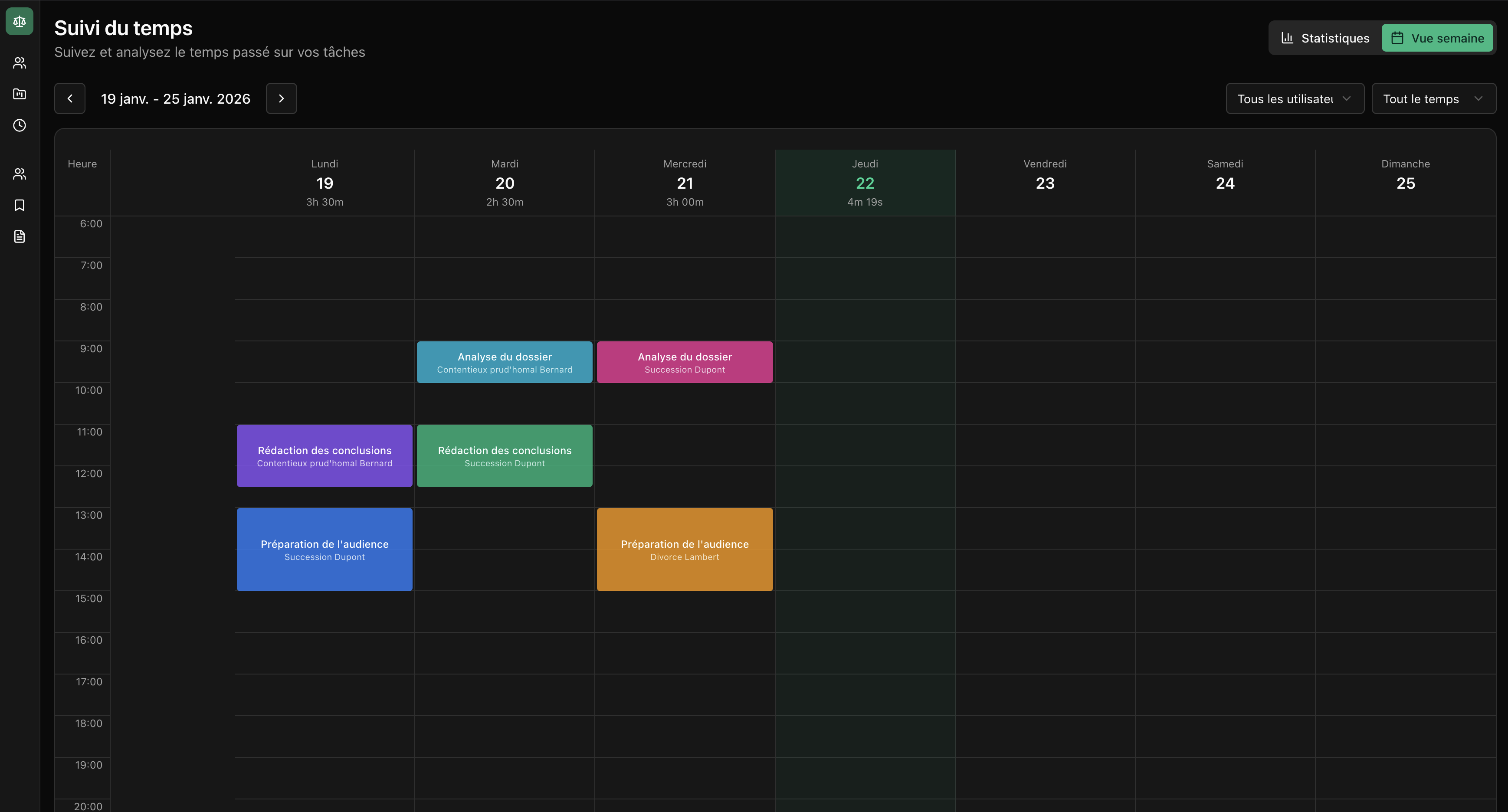Switch to the Statistiques view
The width and height of the screenshot is (1508, 812).
[x=1325, y=38]
